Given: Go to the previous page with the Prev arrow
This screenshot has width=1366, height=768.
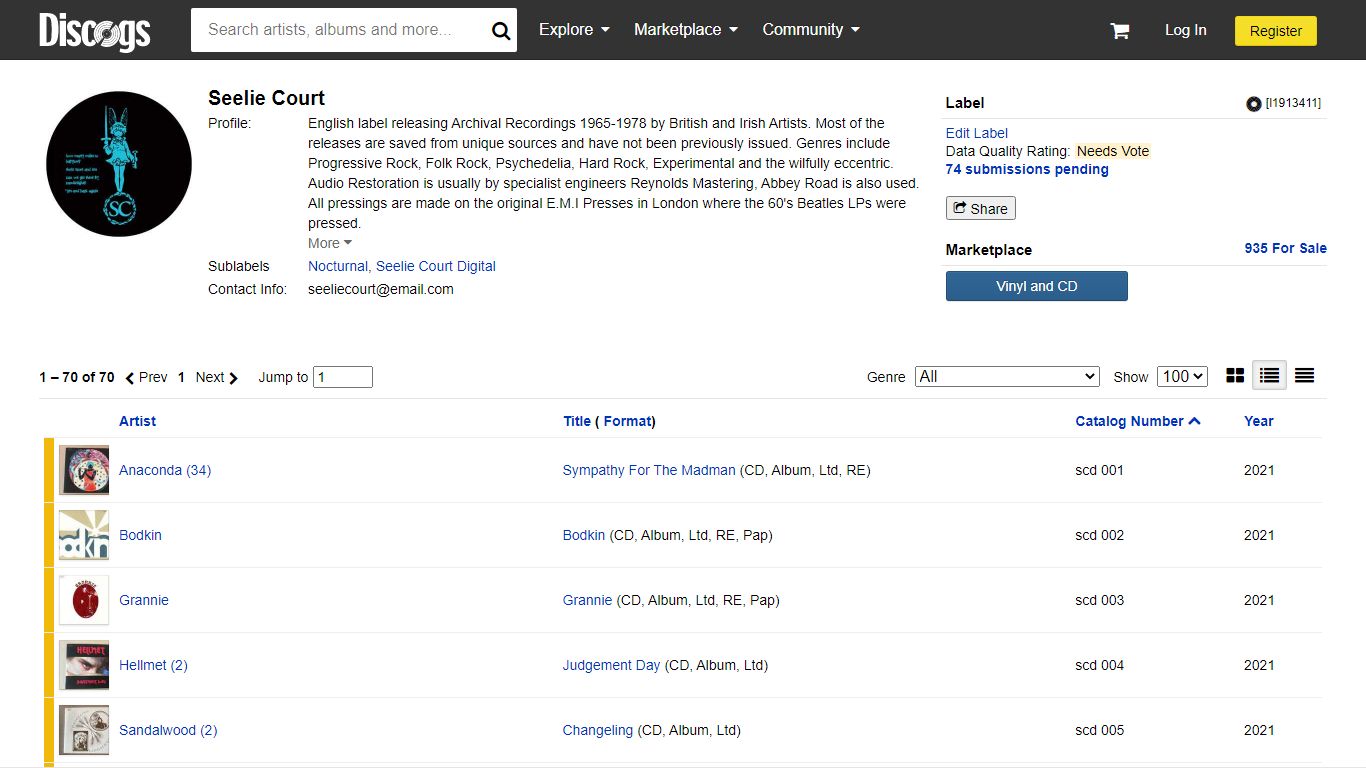Looking at the screenshot, I should (x=146, y=377).
